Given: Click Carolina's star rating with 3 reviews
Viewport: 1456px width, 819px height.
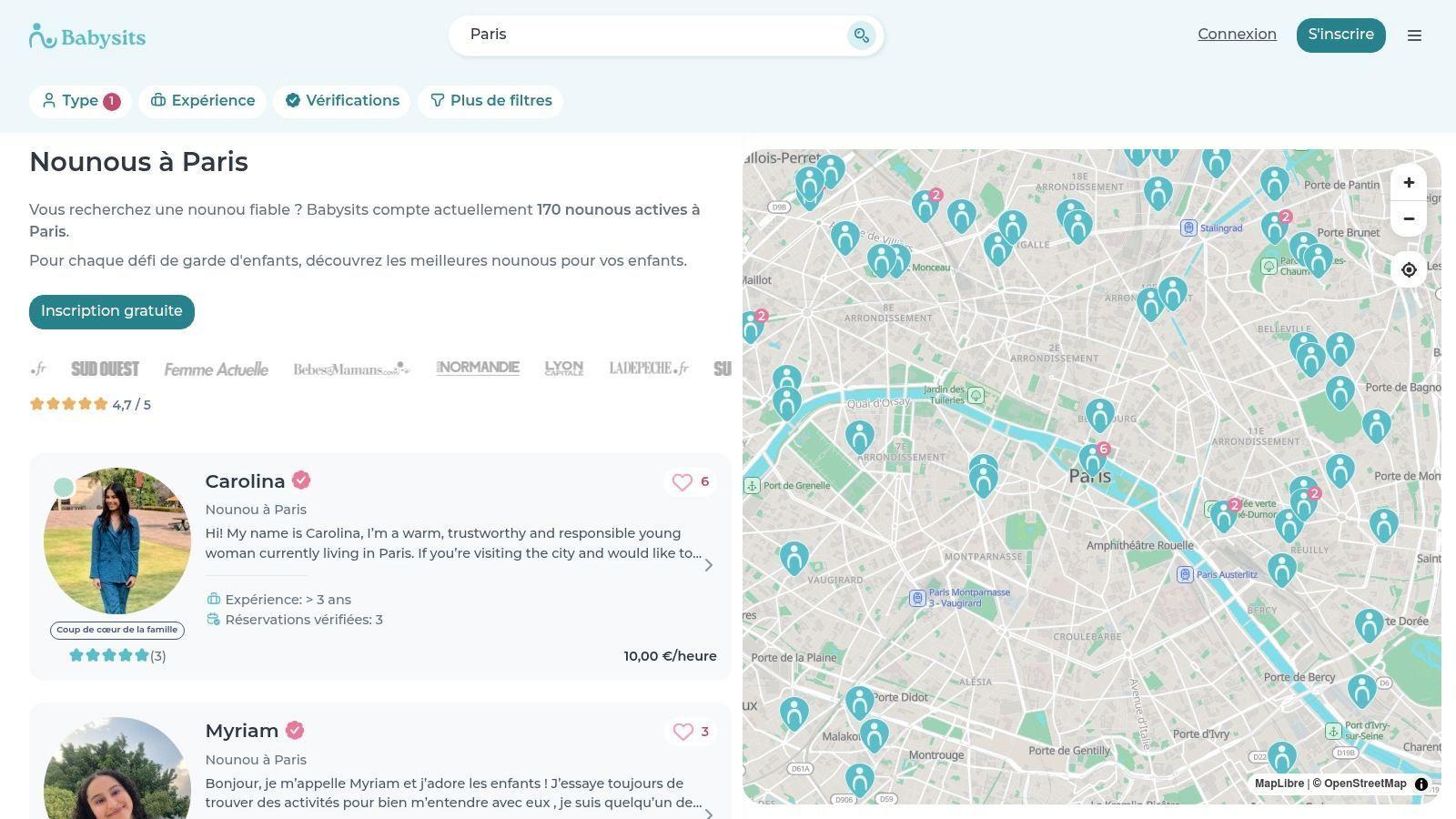Looking at the screenshot, I should tap(117, 656).
